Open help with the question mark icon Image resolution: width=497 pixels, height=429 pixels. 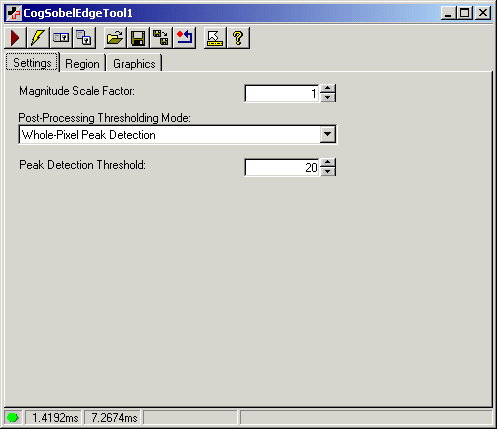tap(238, 38)
